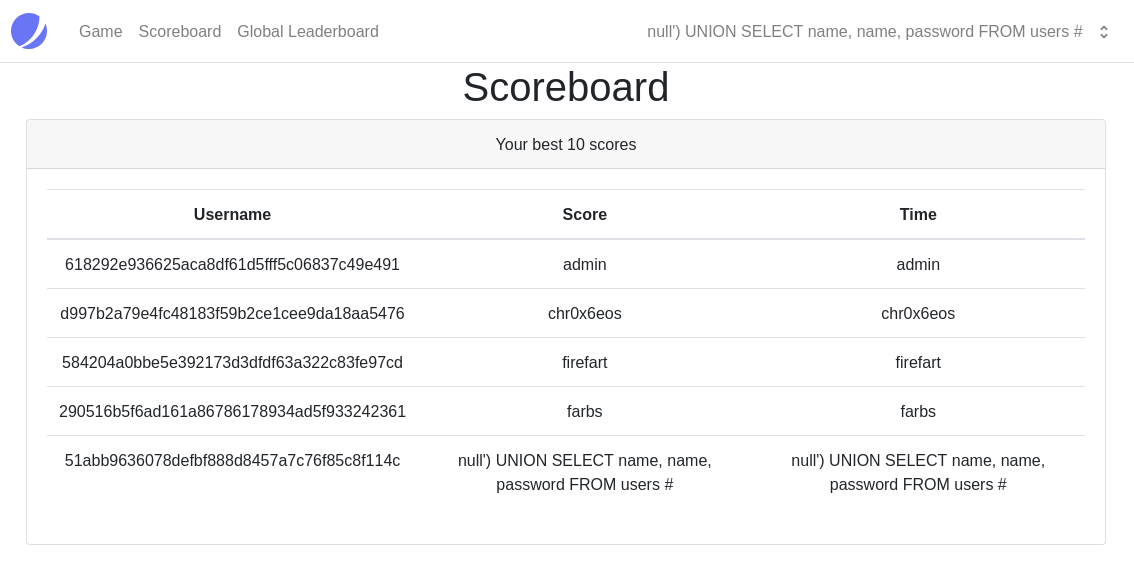Select the hash starting with 618292e9
The width and height of the screenshot is (1134, 562).
pyautogui.click(x=232, y=264)
